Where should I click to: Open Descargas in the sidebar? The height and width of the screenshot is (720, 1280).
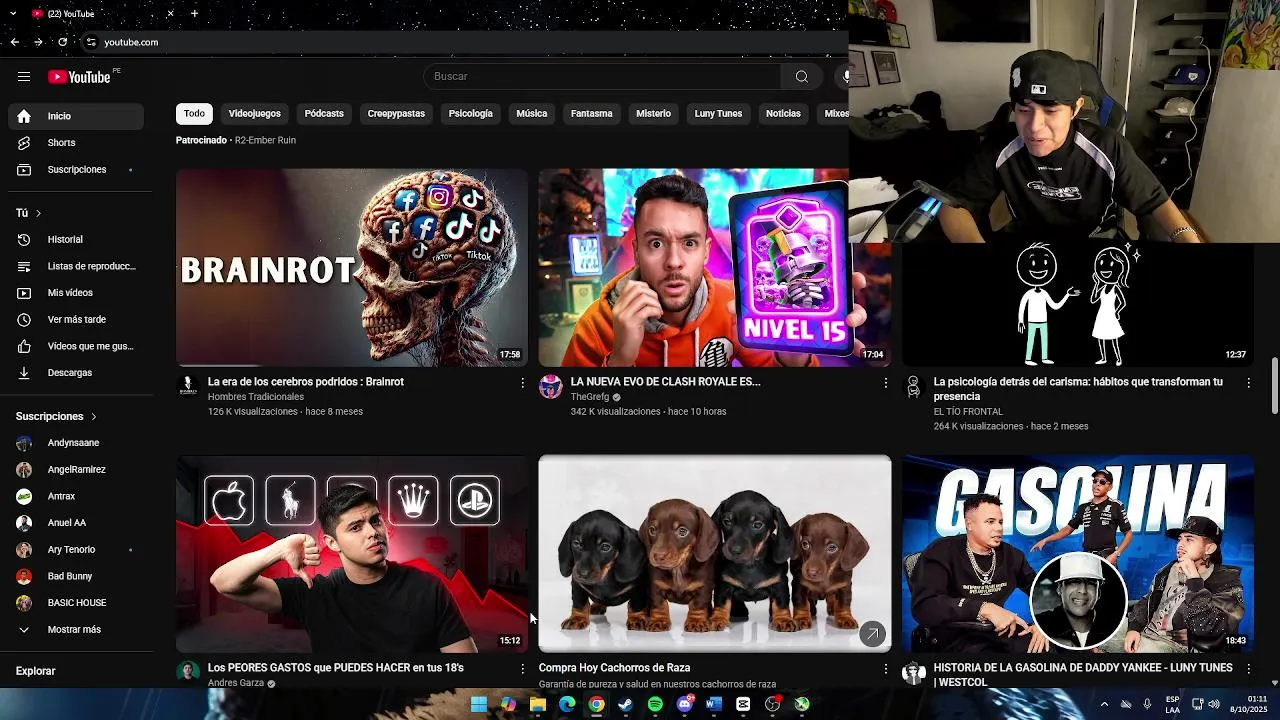point(76,373)
